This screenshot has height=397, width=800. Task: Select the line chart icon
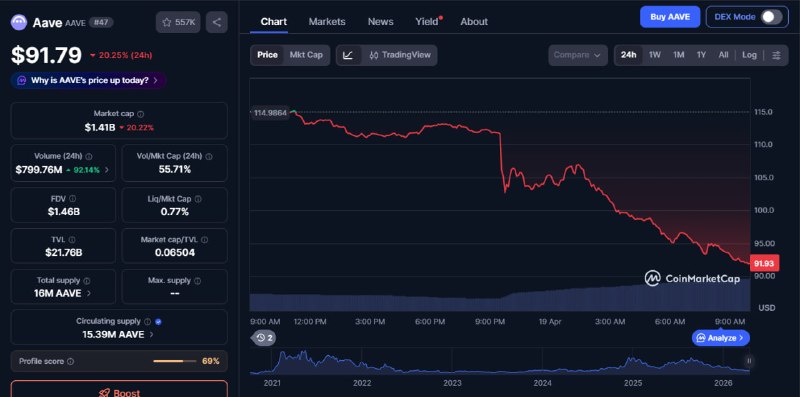348,55
